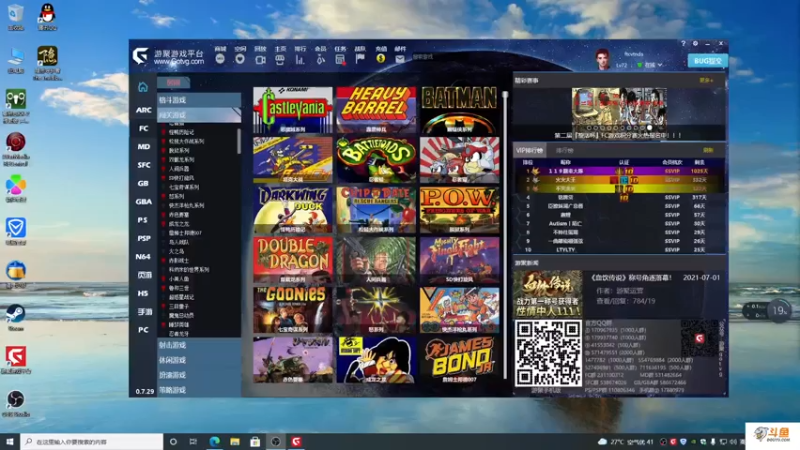Click the yellow refresh link above ranking
800x450 pixels.
coord(708,150)
